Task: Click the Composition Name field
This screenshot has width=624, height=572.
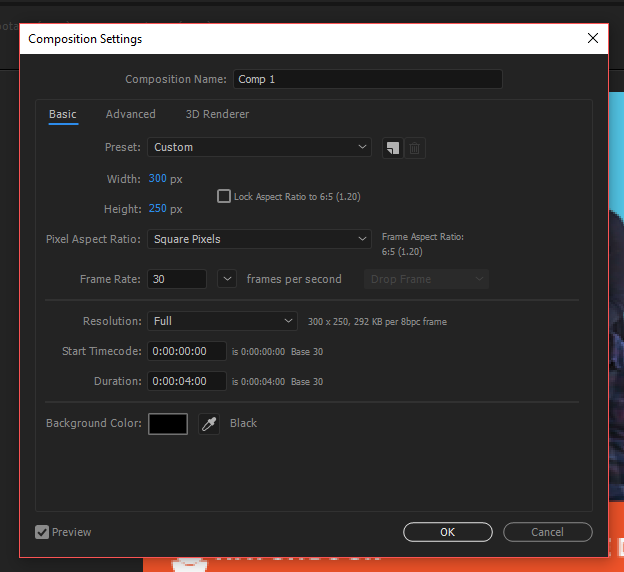Action: click(368, 79)
